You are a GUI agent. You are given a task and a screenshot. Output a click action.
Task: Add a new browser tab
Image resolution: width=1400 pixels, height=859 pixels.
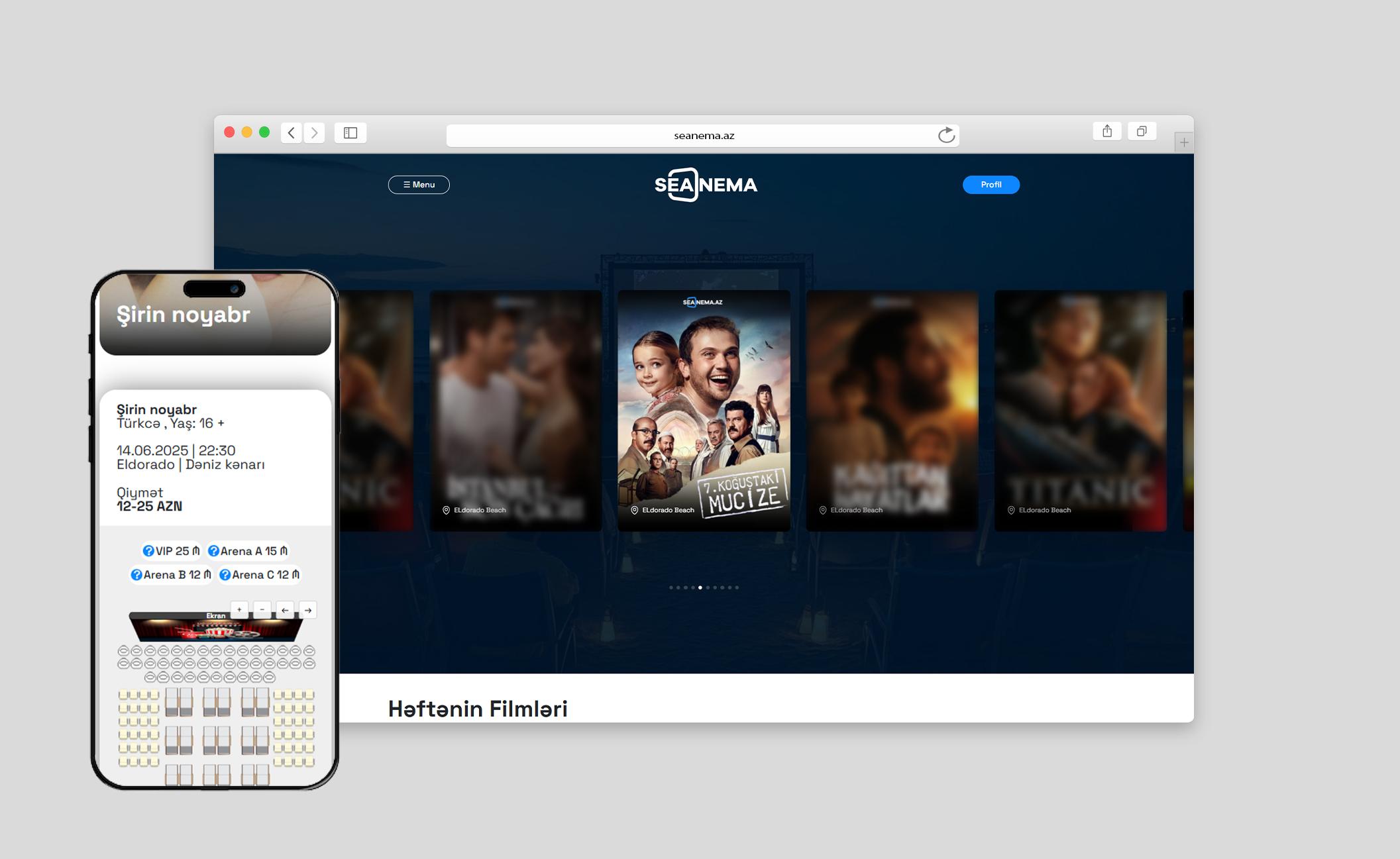tap(1184, 142)
